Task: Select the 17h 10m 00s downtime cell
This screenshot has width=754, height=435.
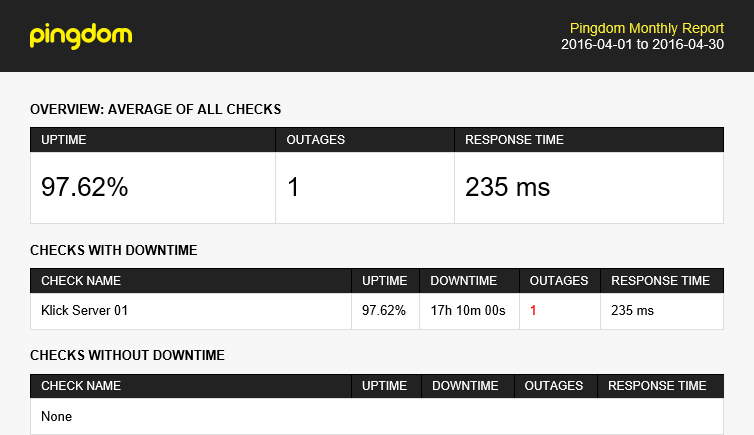Action: (468, 311)
